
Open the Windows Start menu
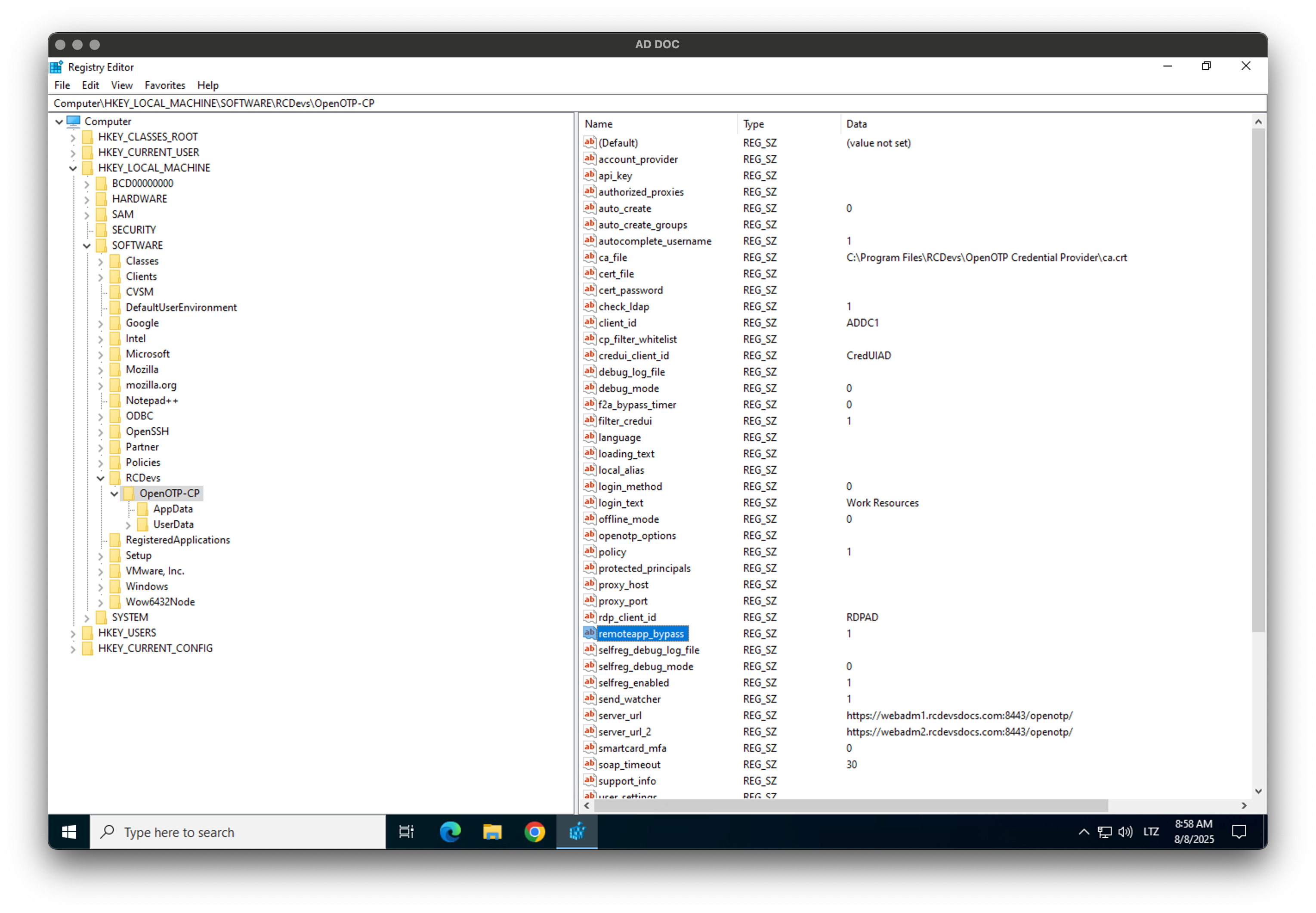[x=69, y=832]
